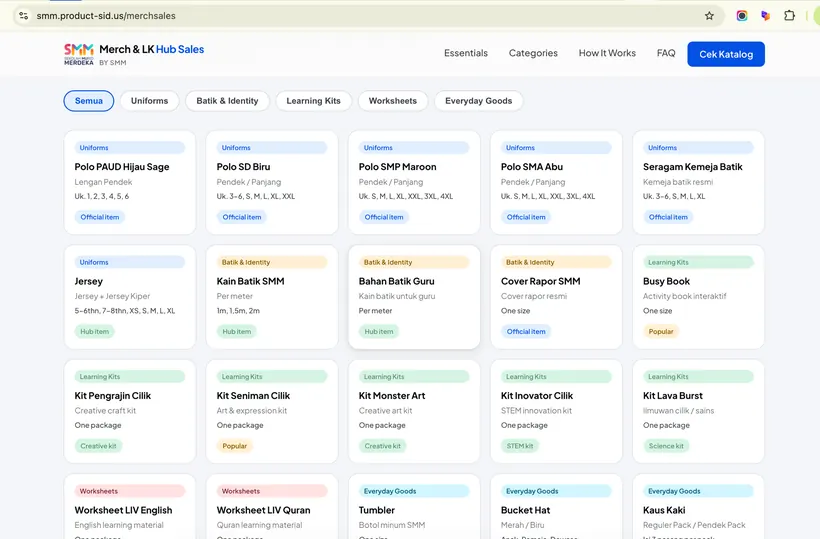Screen dimensions: 820x539
Task: Select the Worksheet LIV Quran title
Action: tap(263, 510)
